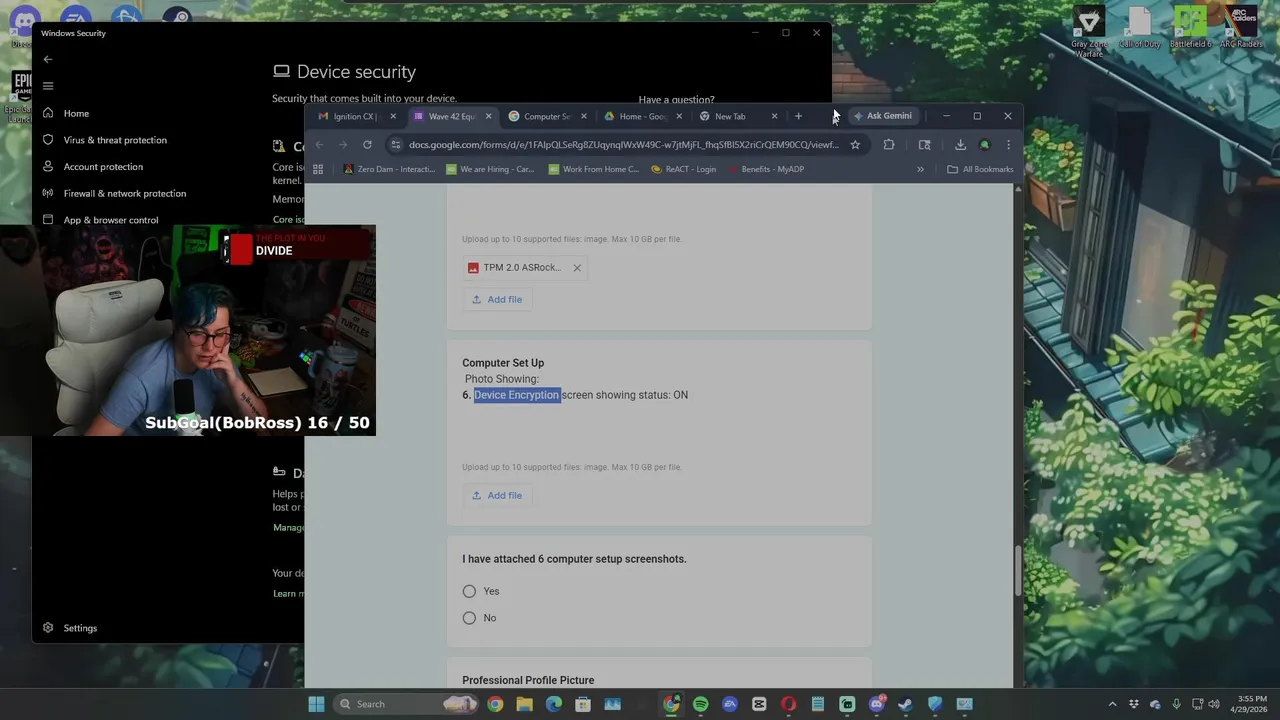The image size is (1280, 720).
Task: Open the Chrome profile avatar
Action: (984, 145)
